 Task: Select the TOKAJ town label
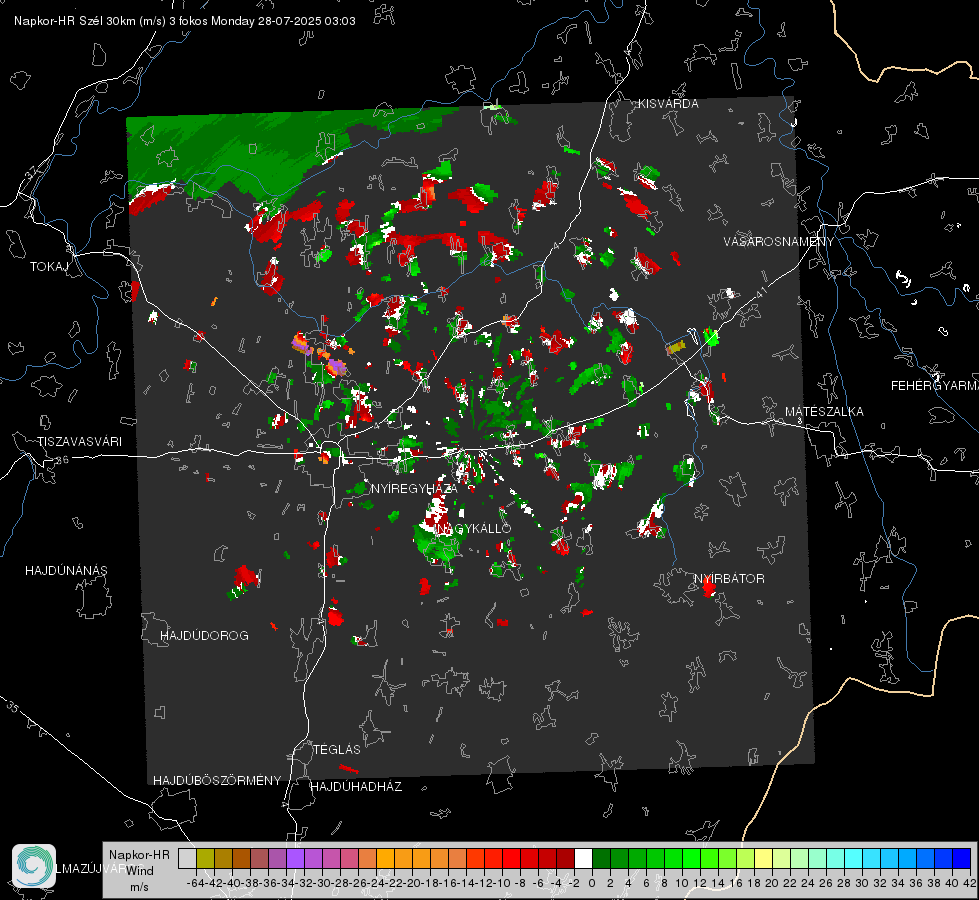[x=49, y=267]
